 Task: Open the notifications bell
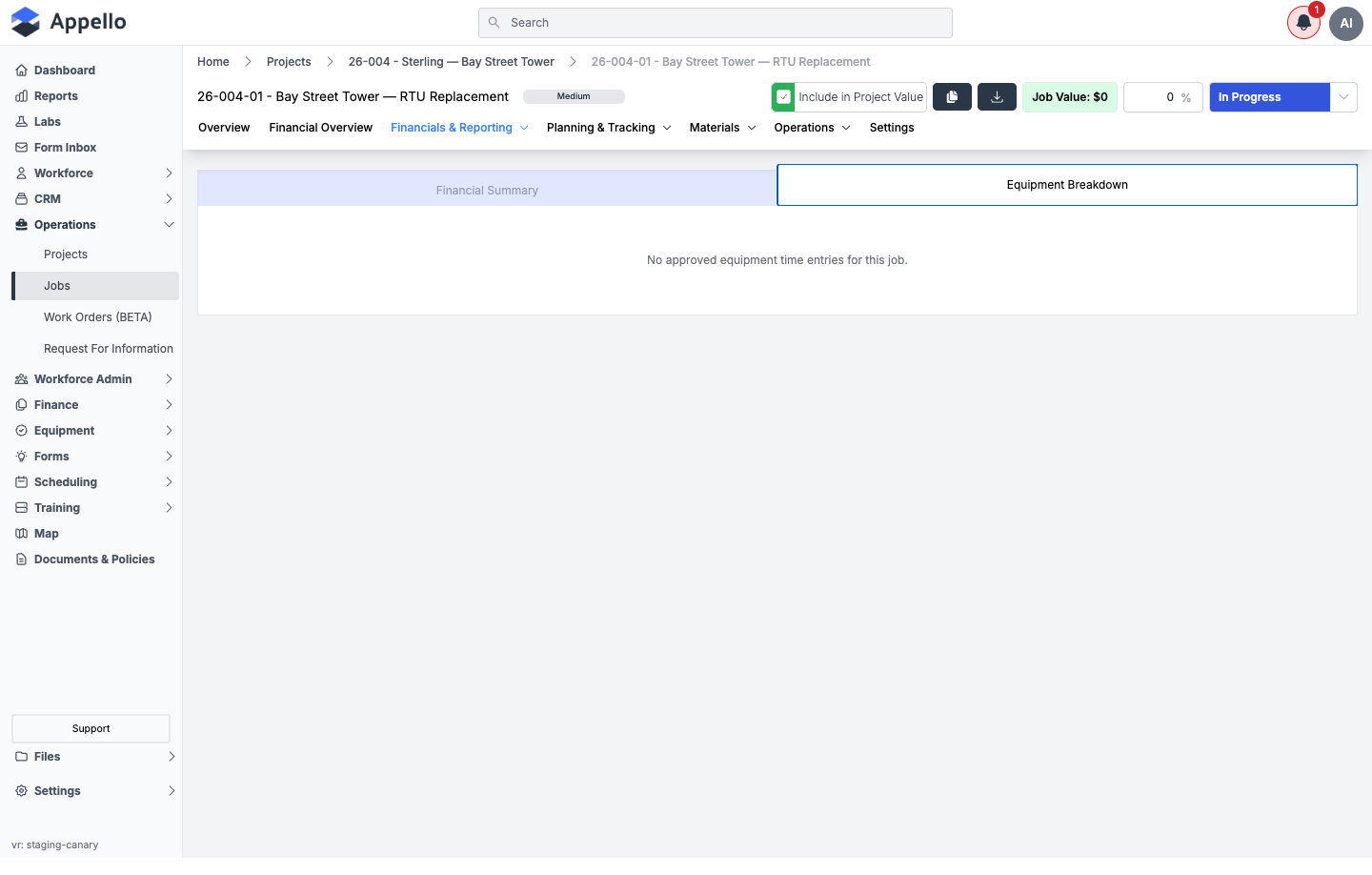click(1303, 23)
